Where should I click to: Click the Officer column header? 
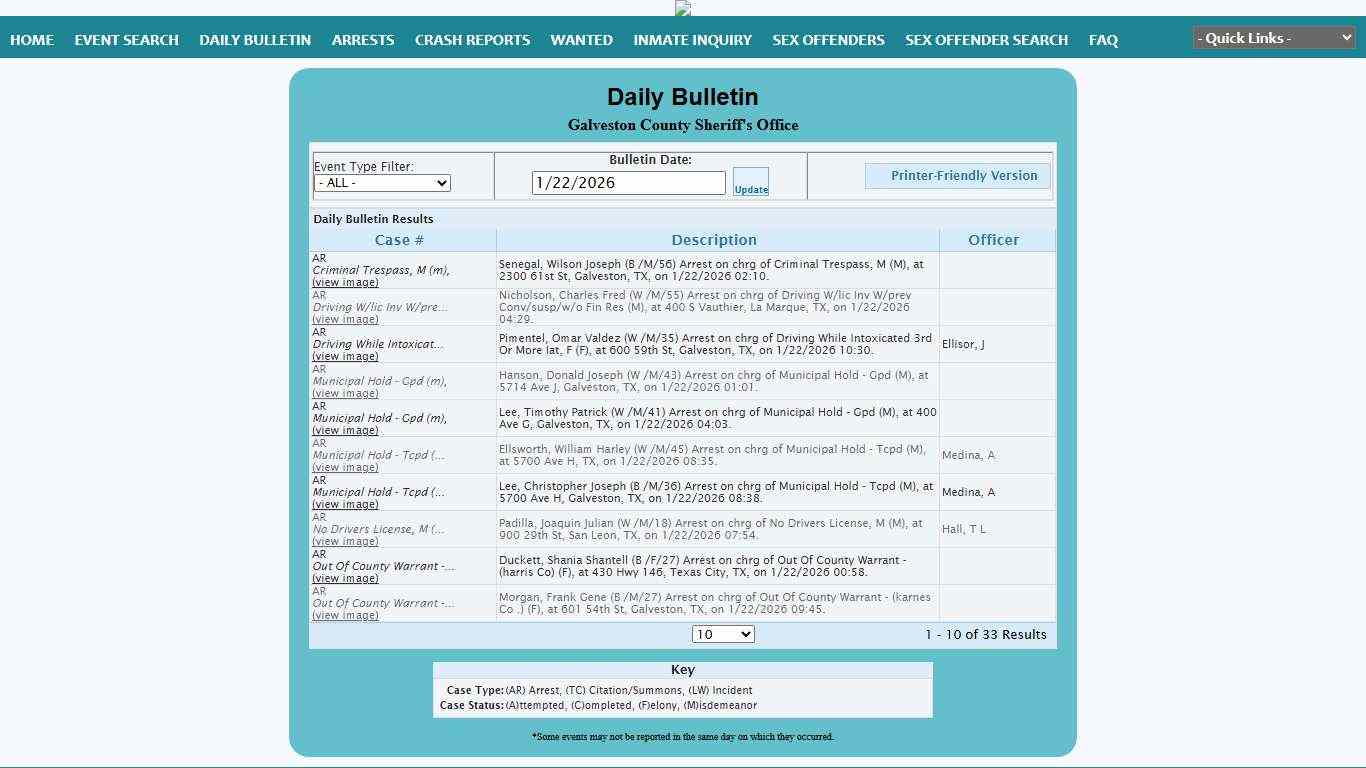coord(993,240)
